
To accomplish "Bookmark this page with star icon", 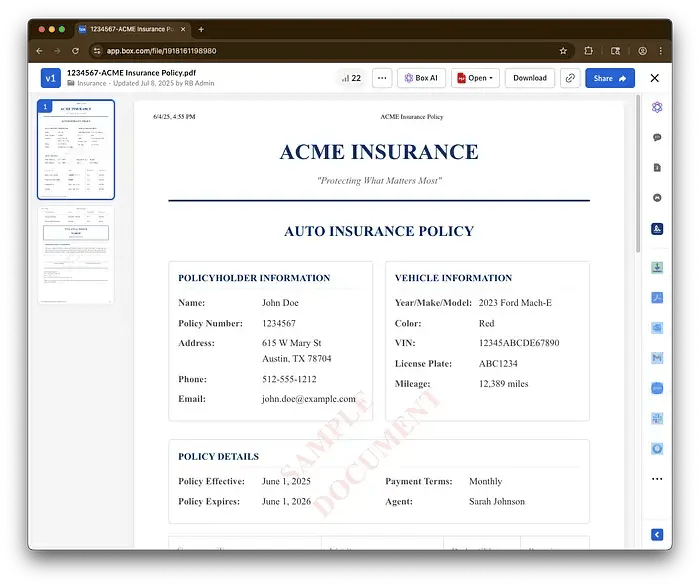I will coord(563,51).
